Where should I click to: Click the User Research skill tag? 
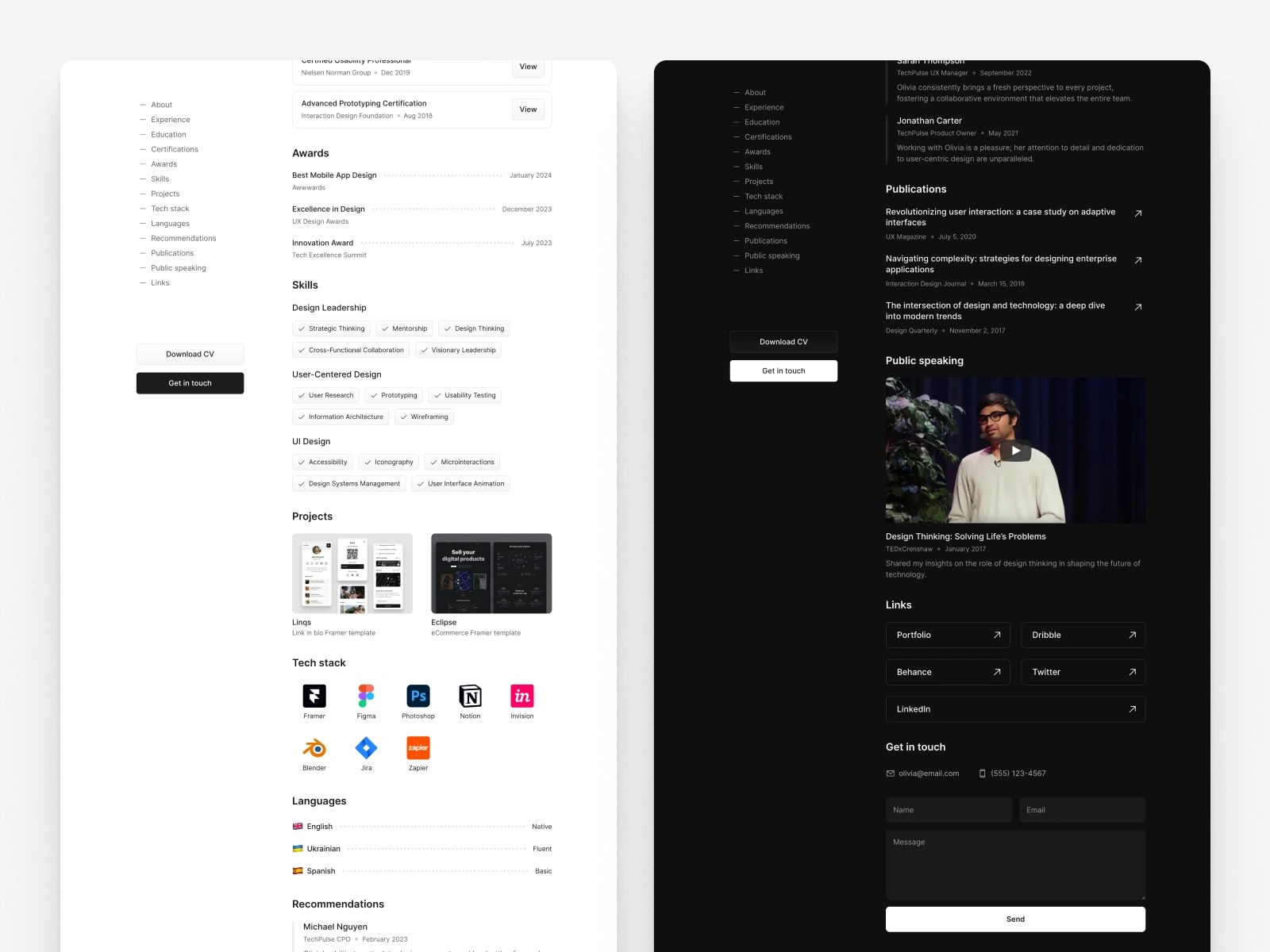click(325, 395)
